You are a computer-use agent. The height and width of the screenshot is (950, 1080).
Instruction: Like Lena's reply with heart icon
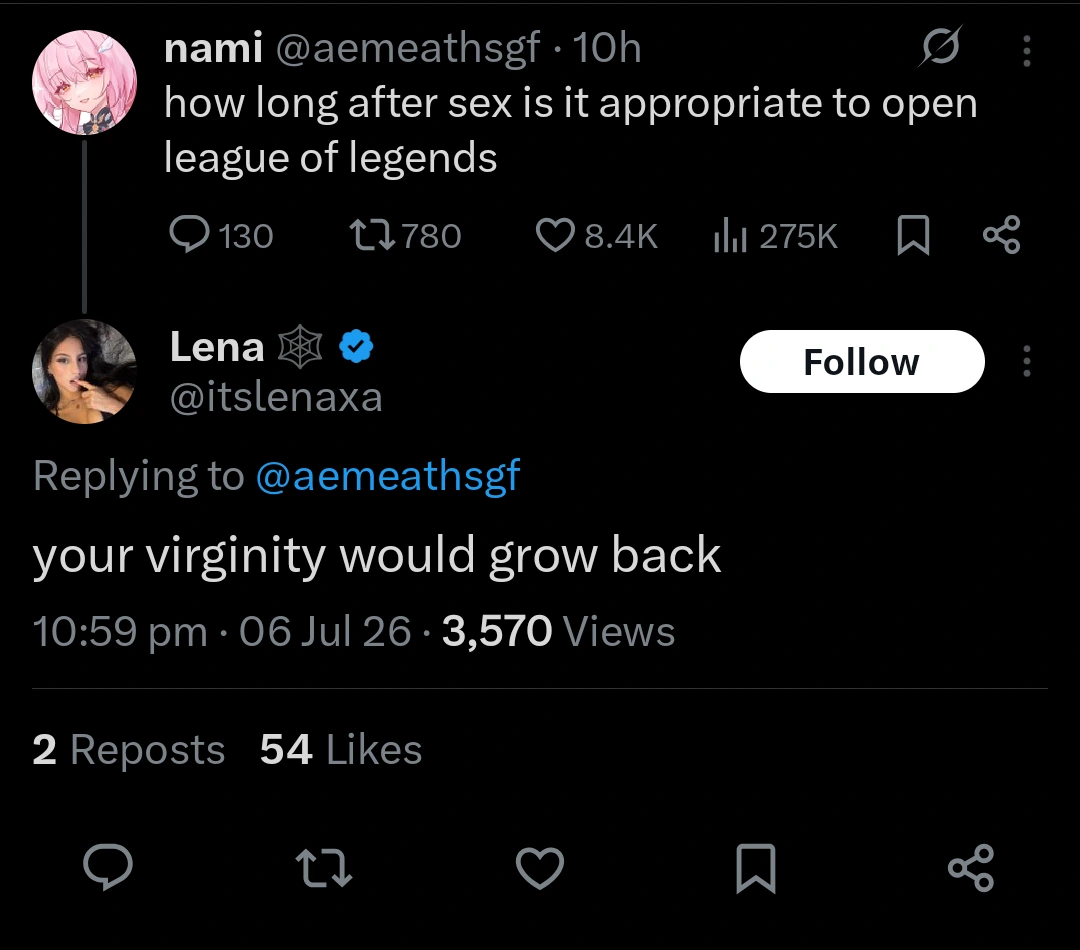tap(540, 868)
